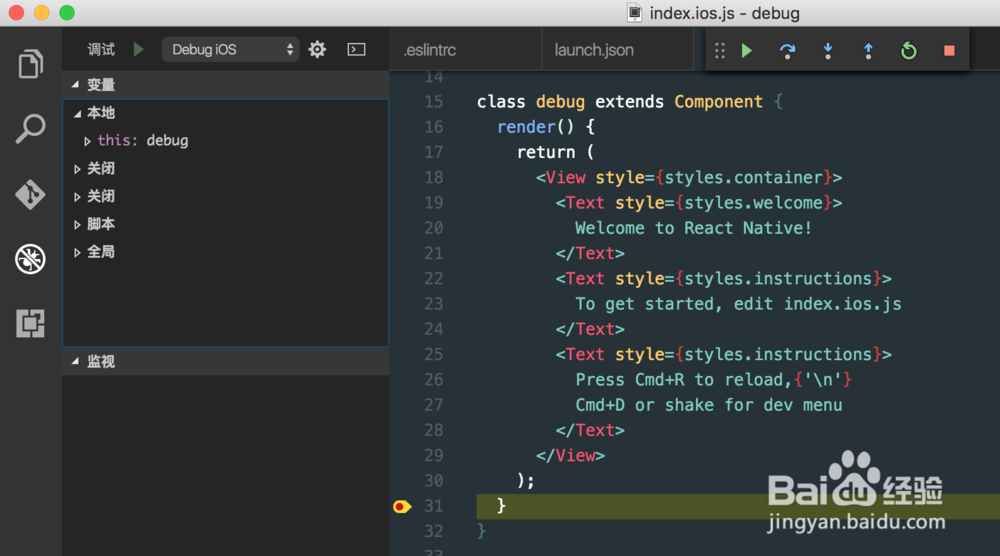Click the 调试 debug label
This screenshot has width=1000, height=556.
pyautogui.click(x=101, y=49)
